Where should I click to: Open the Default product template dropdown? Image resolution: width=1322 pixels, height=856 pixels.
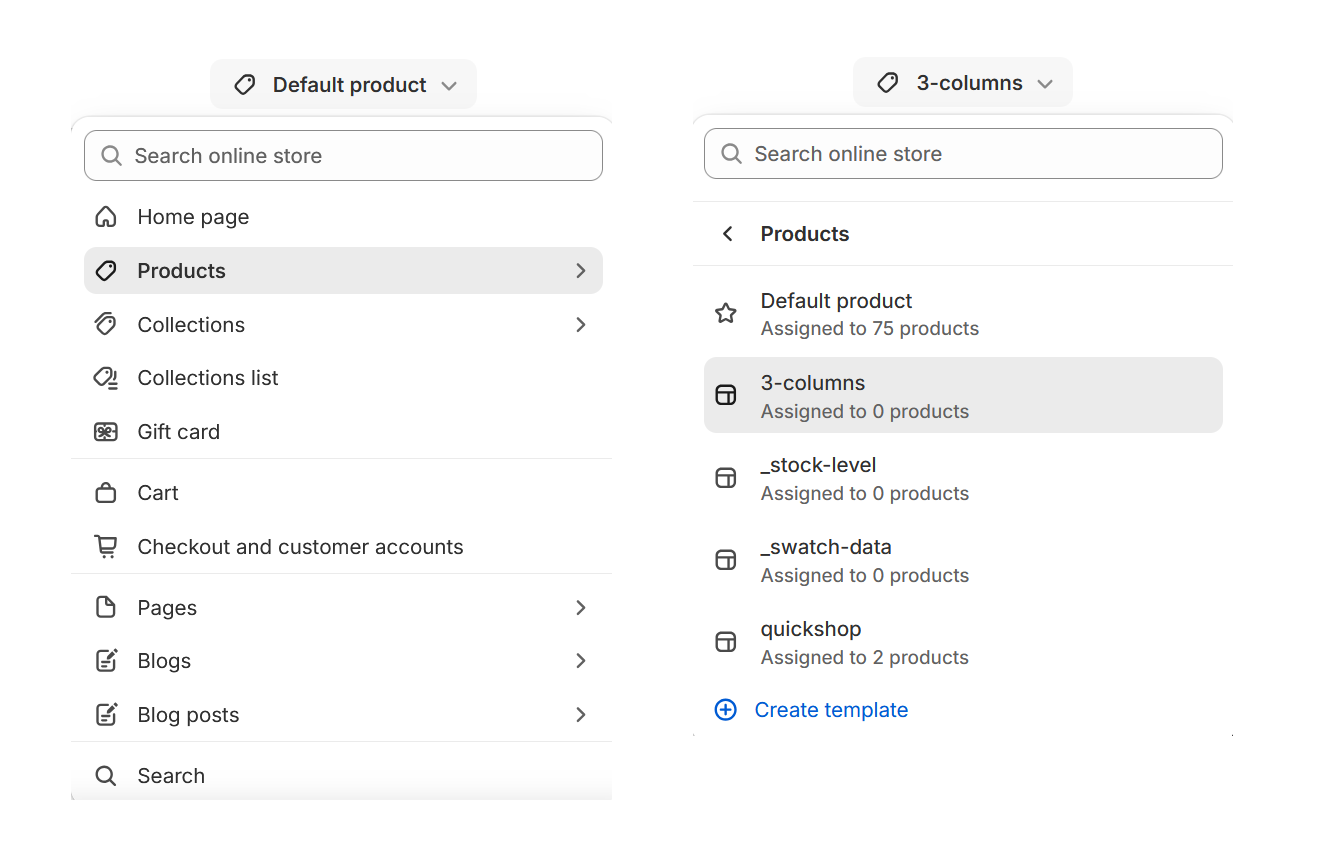click(x=343, y=84)
